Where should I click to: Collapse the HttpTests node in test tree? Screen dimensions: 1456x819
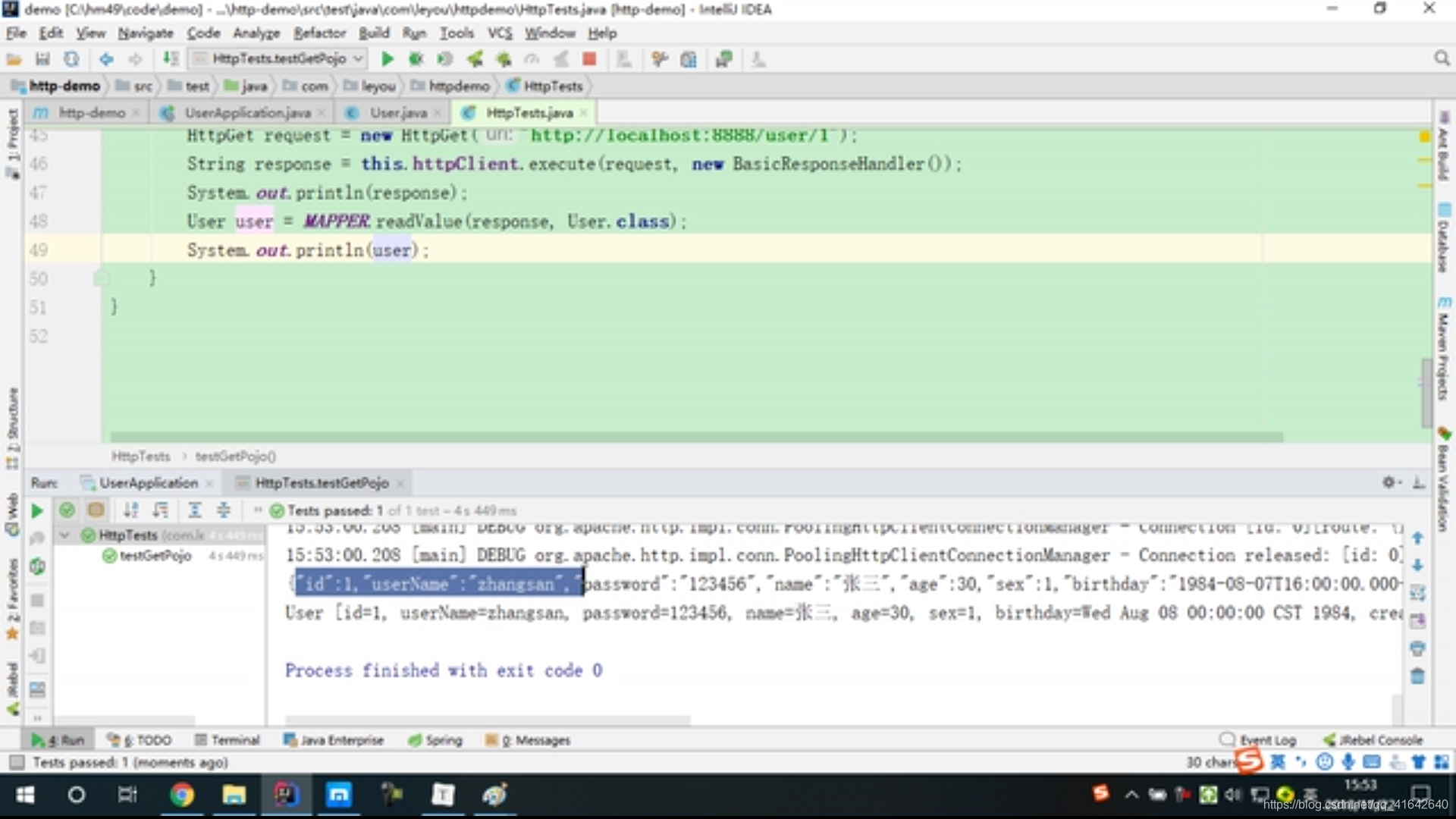pyautogui.click(x=64, y=535)
